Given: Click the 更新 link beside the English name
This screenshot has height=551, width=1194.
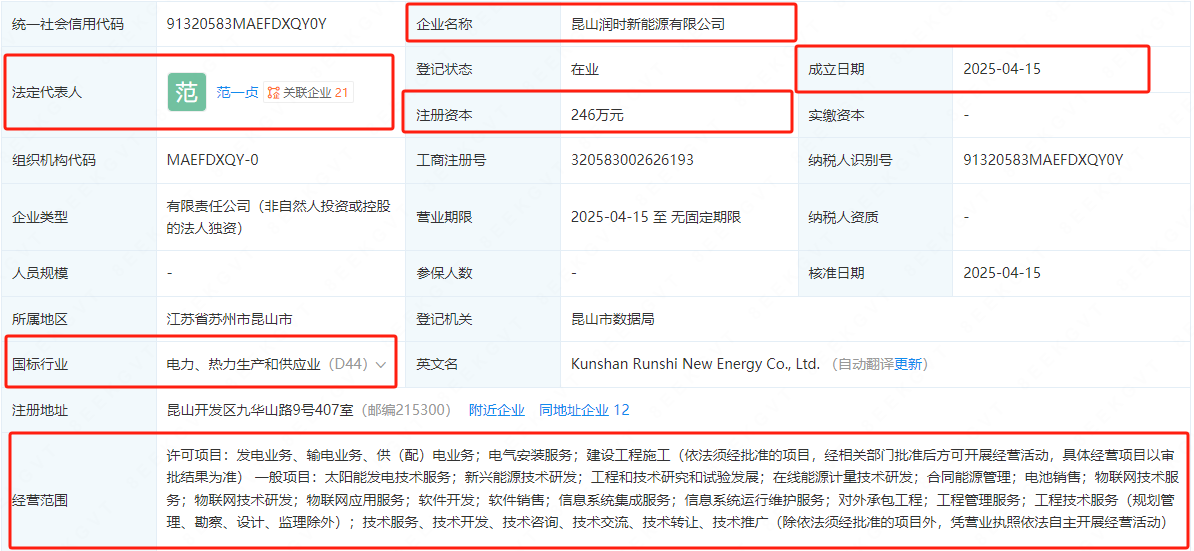Looking at the screenshot, I should point(908,364).
